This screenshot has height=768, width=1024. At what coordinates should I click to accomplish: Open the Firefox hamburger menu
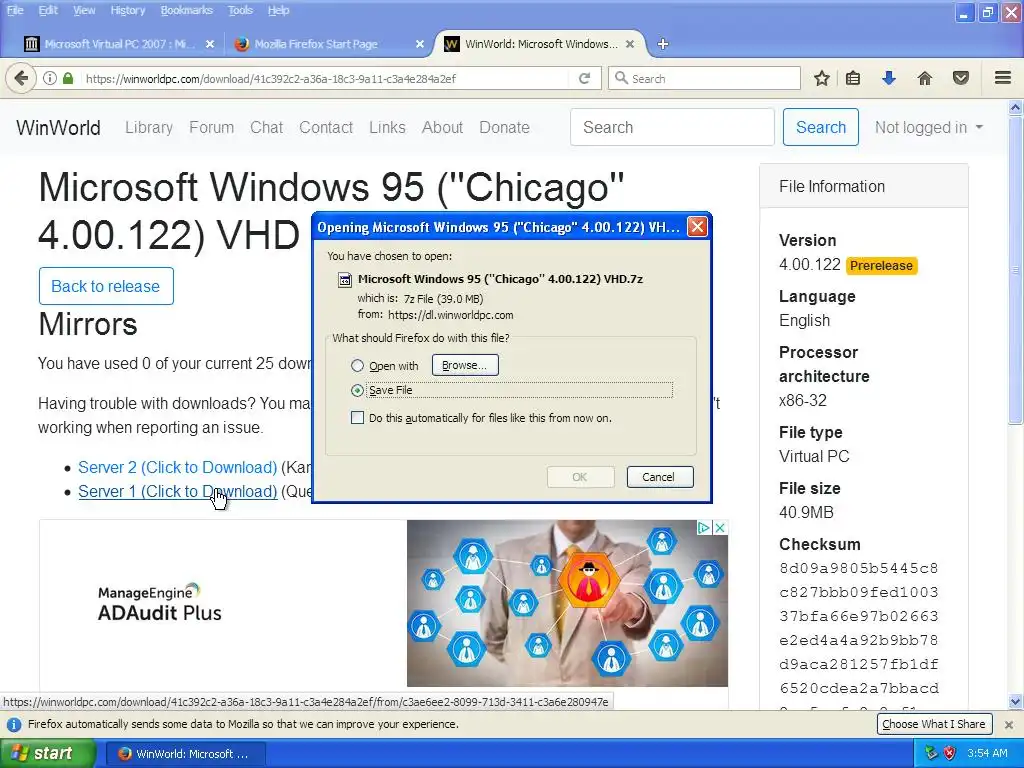(x=1003, y=78)
